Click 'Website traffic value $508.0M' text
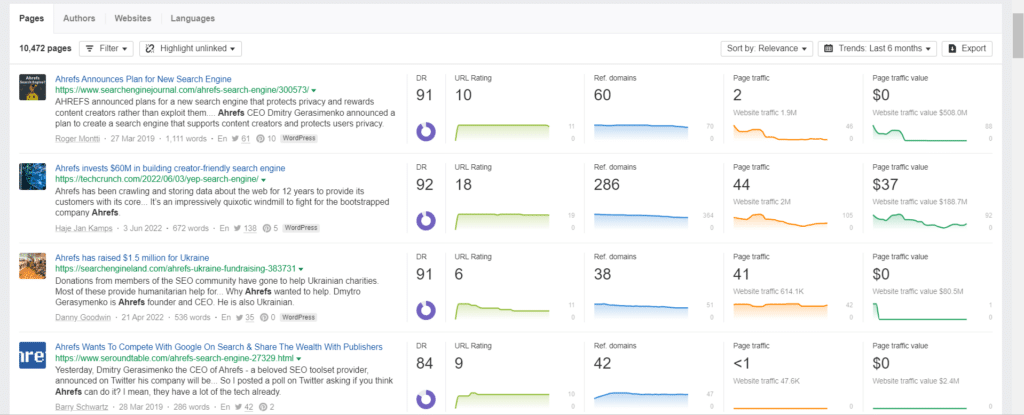 [x=920, y=112]
